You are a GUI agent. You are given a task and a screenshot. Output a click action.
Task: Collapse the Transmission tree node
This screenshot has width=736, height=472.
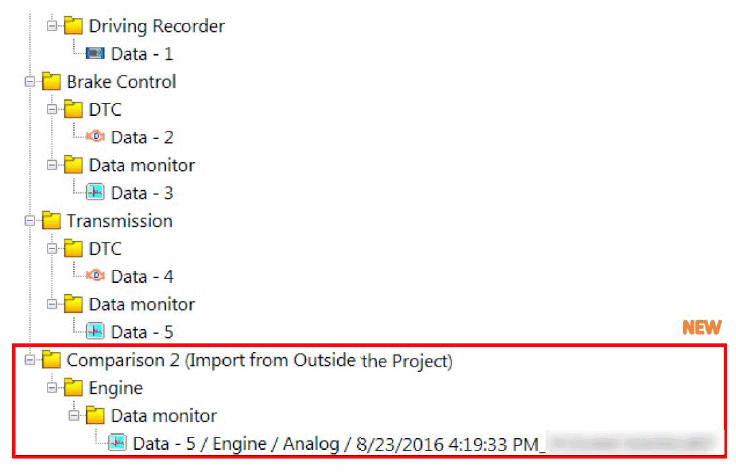(31, 220)
